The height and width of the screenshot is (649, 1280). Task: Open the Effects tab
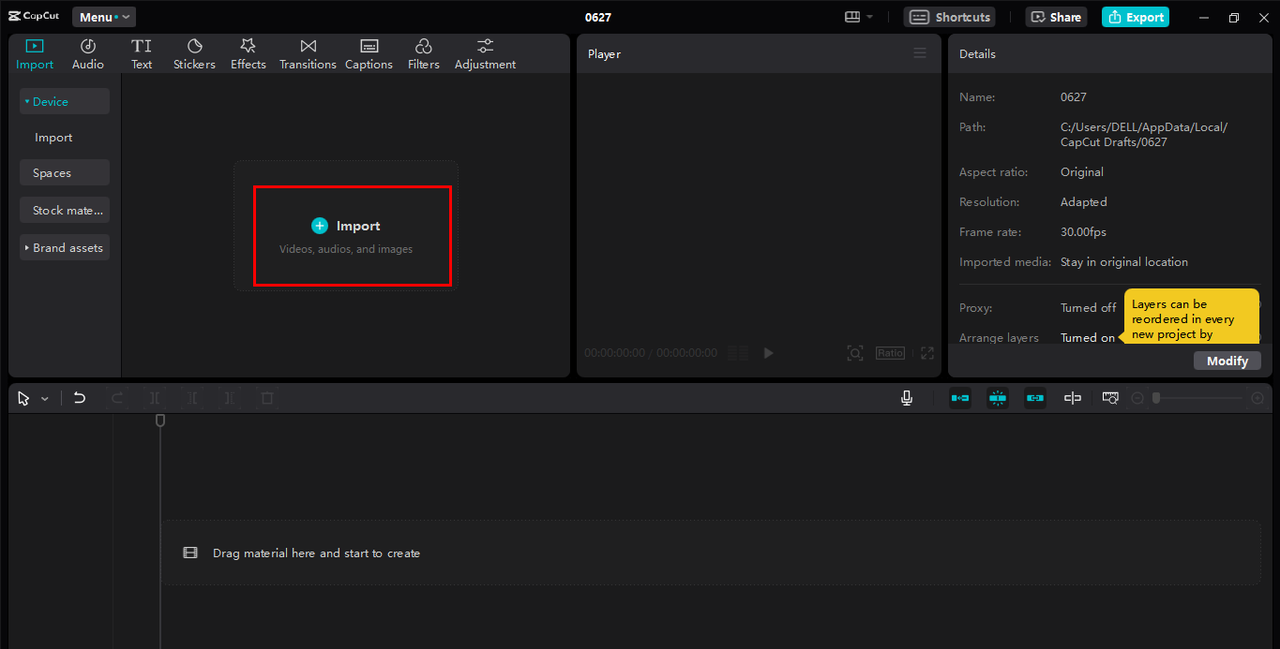coord(248,54)
